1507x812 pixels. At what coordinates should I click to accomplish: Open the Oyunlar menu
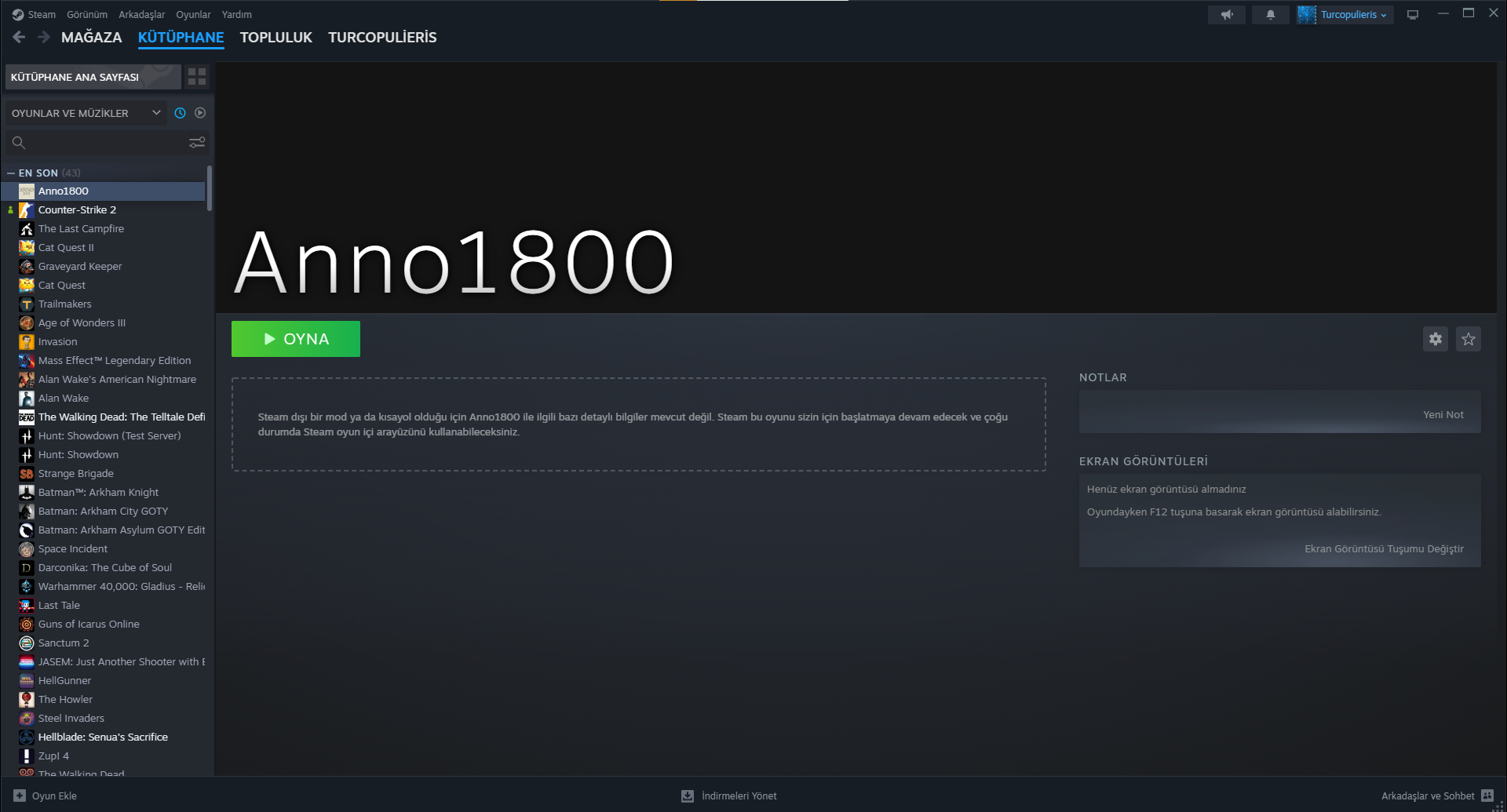point(193,14)
